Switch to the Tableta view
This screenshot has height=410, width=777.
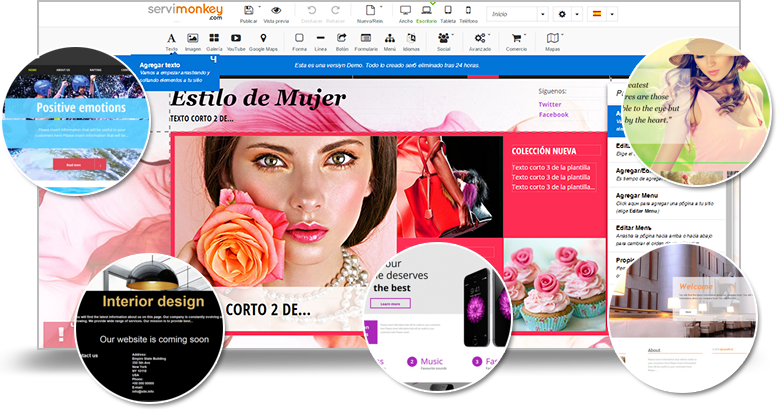pos(447,10)
